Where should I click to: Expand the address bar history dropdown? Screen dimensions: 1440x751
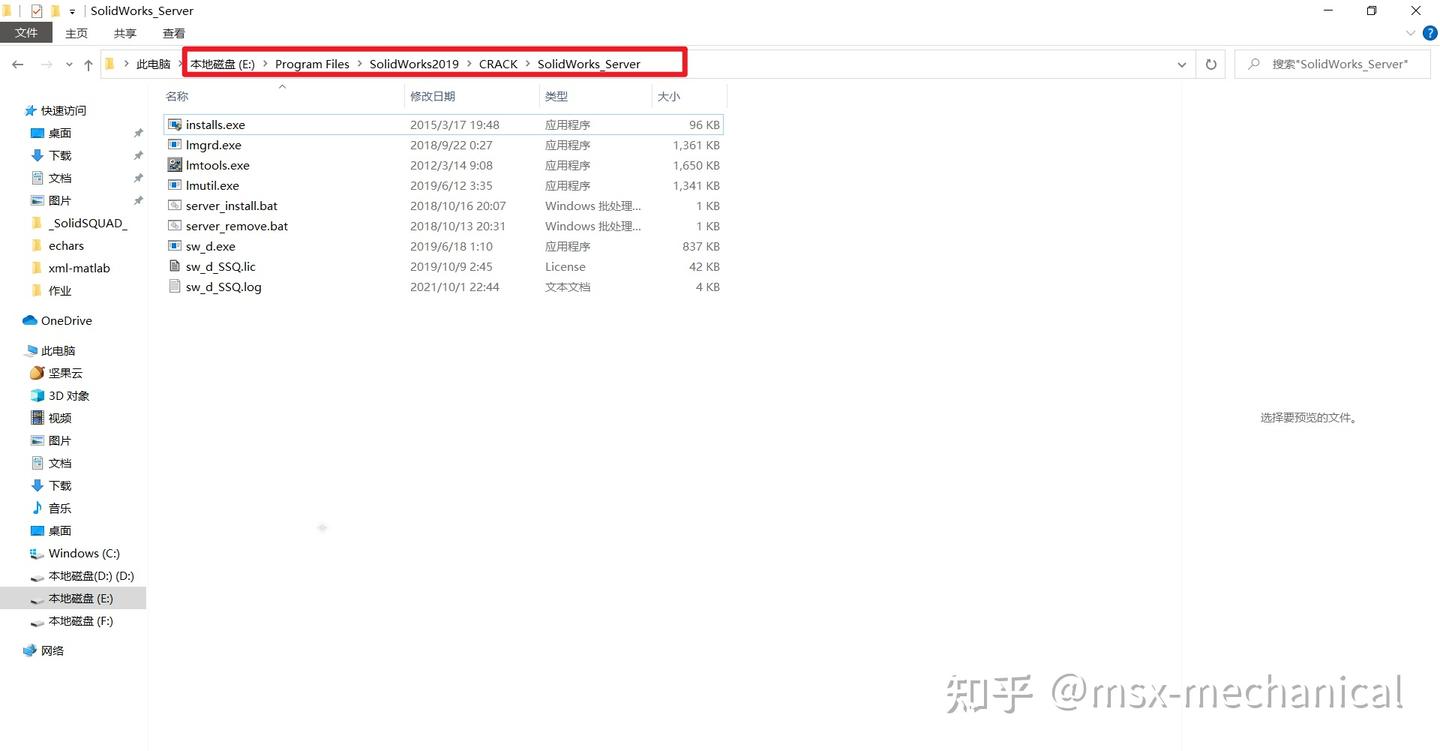(x=1182, y=64)
